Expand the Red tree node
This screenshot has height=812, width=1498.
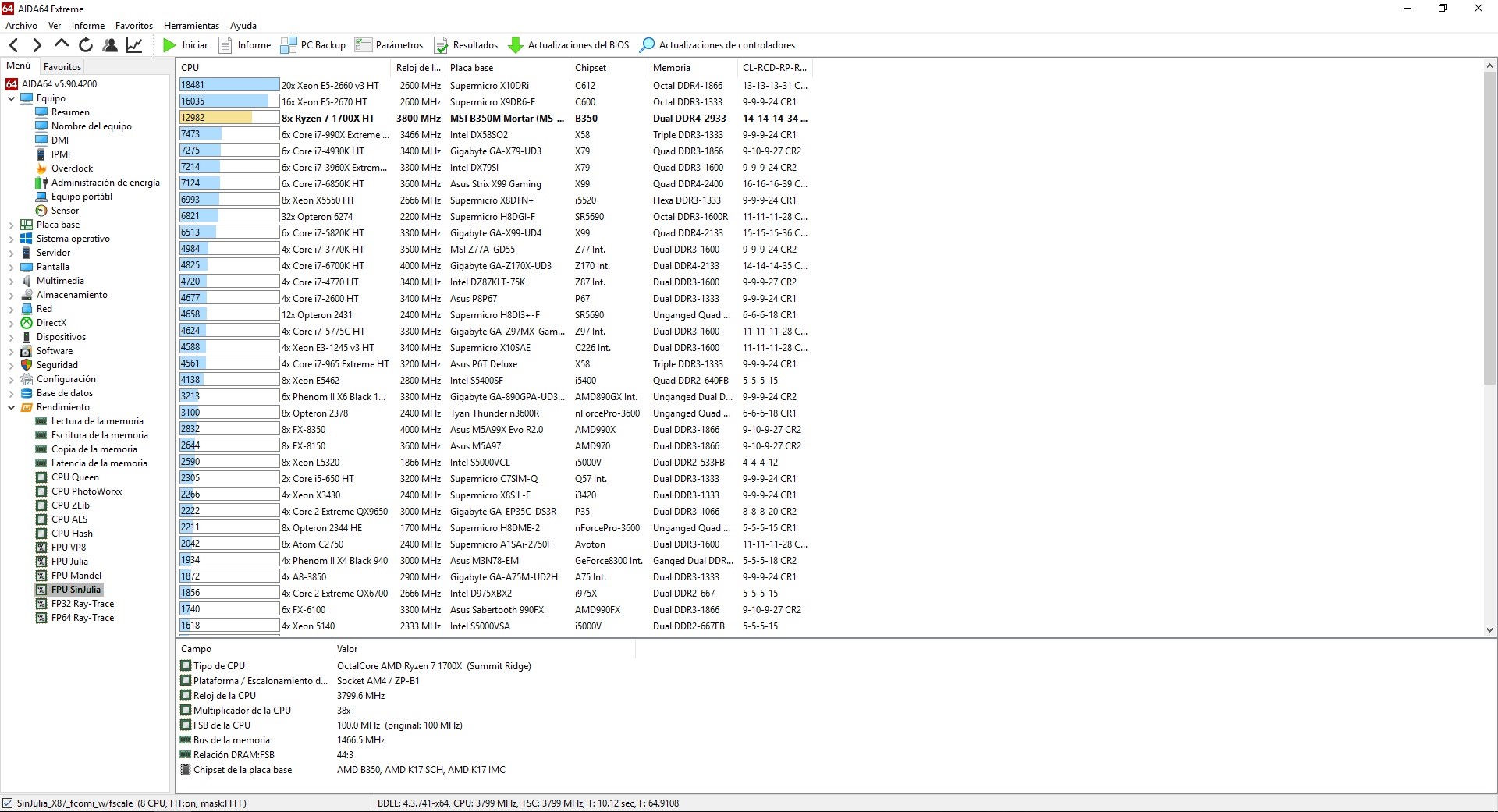pyautogui.click(x=11, y=309)
